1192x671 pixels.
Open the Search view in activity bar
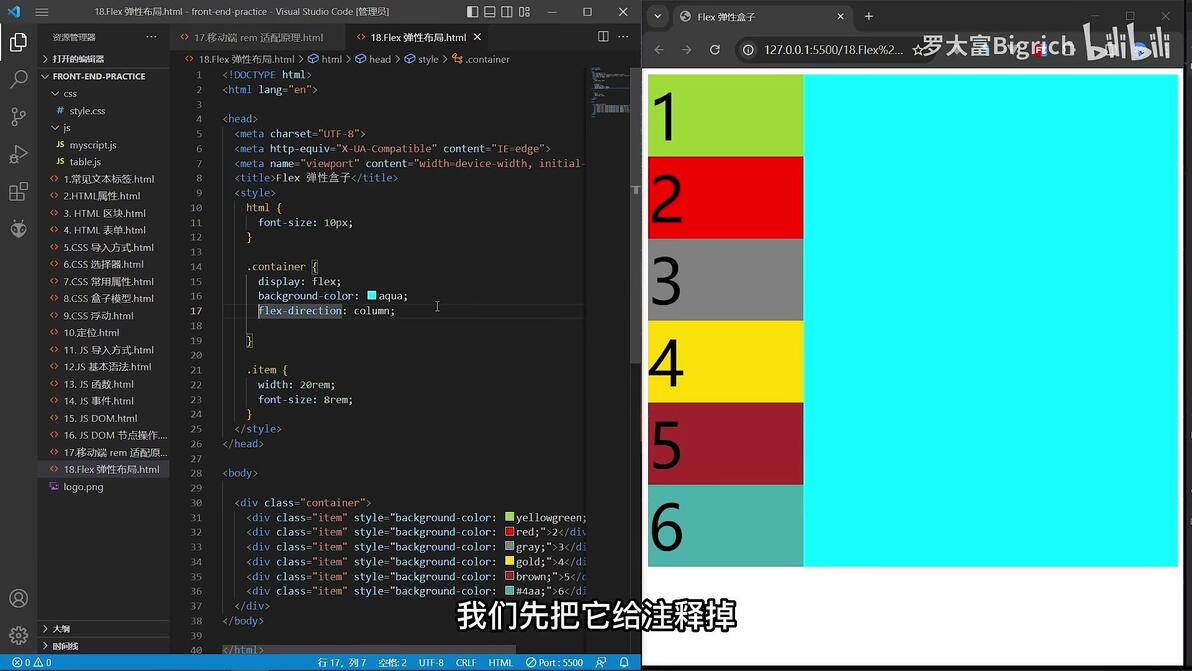click(18, 79)
